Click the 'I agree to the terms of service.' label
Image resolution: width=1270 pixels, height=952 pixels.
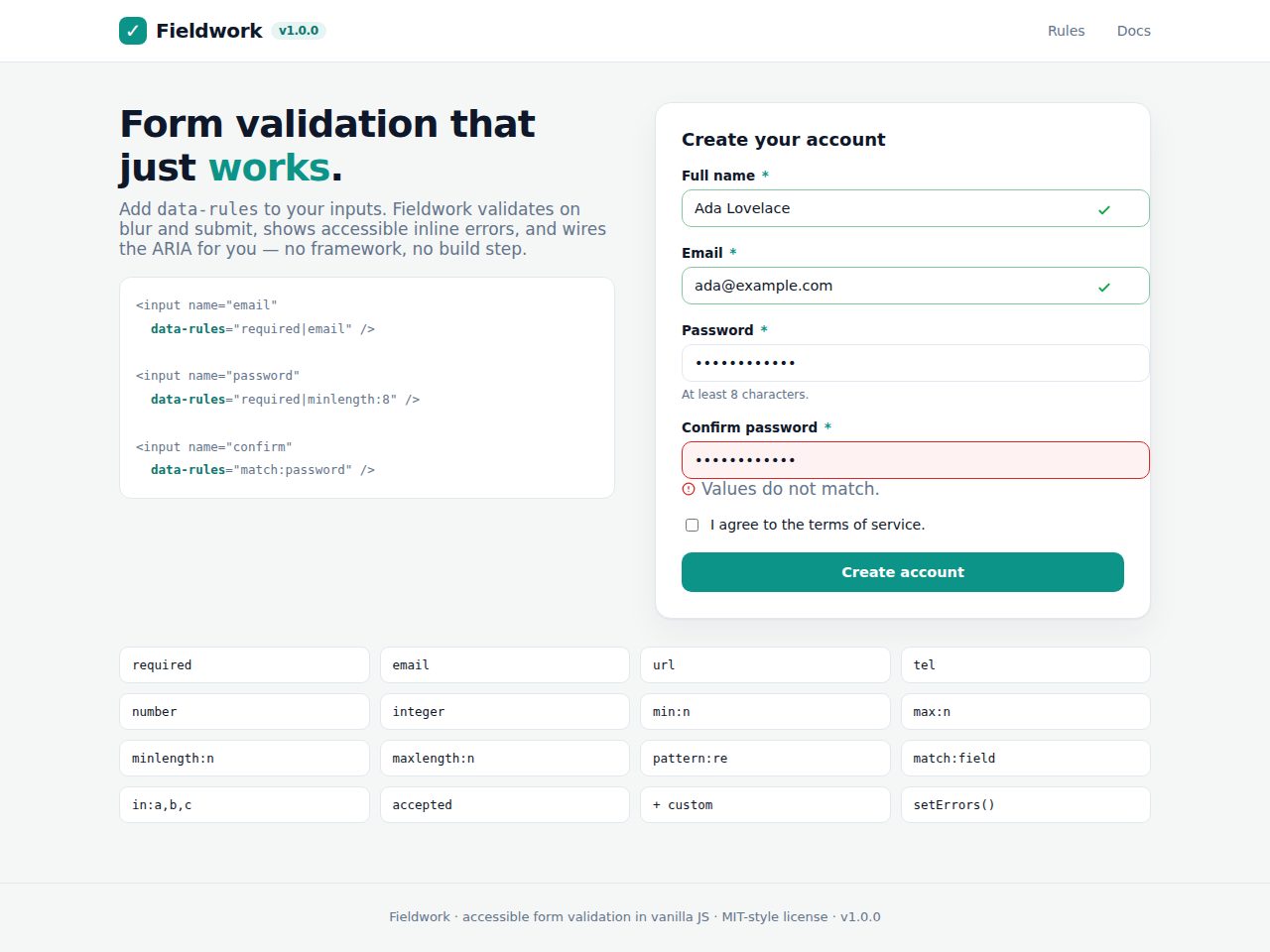(x=818, y=525)
